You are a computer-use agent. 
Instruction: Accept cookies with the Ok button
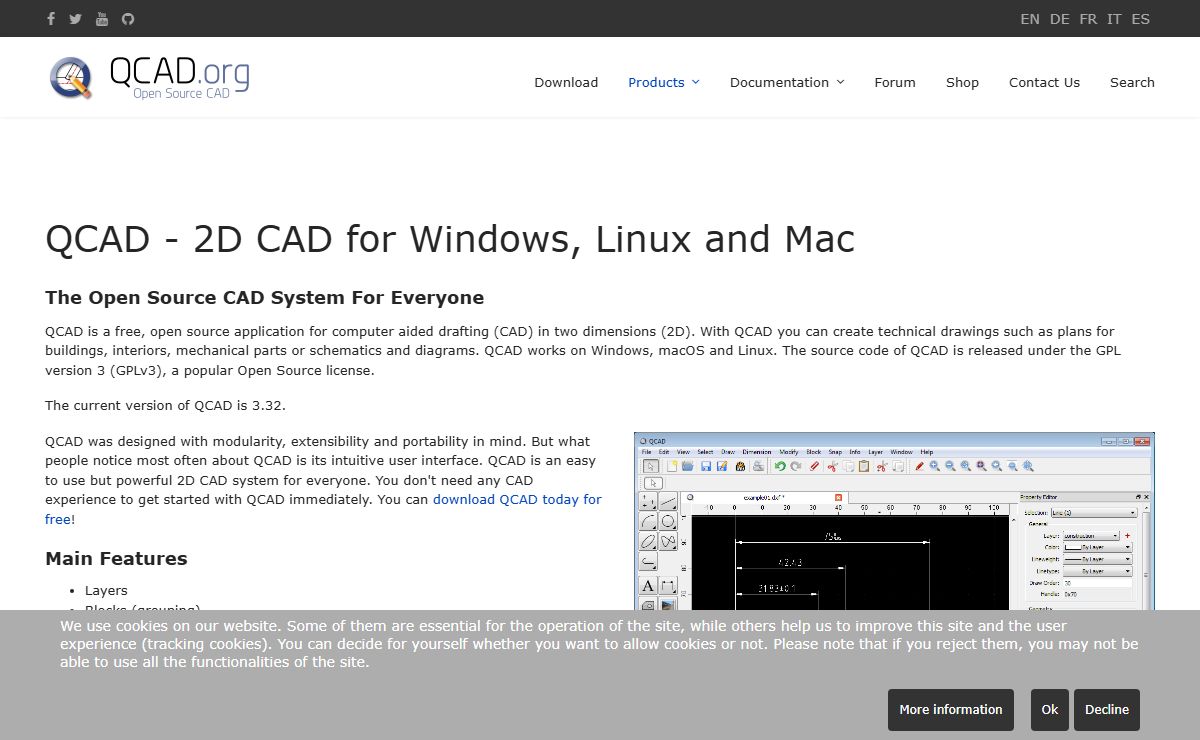(x=1050, y=710)
